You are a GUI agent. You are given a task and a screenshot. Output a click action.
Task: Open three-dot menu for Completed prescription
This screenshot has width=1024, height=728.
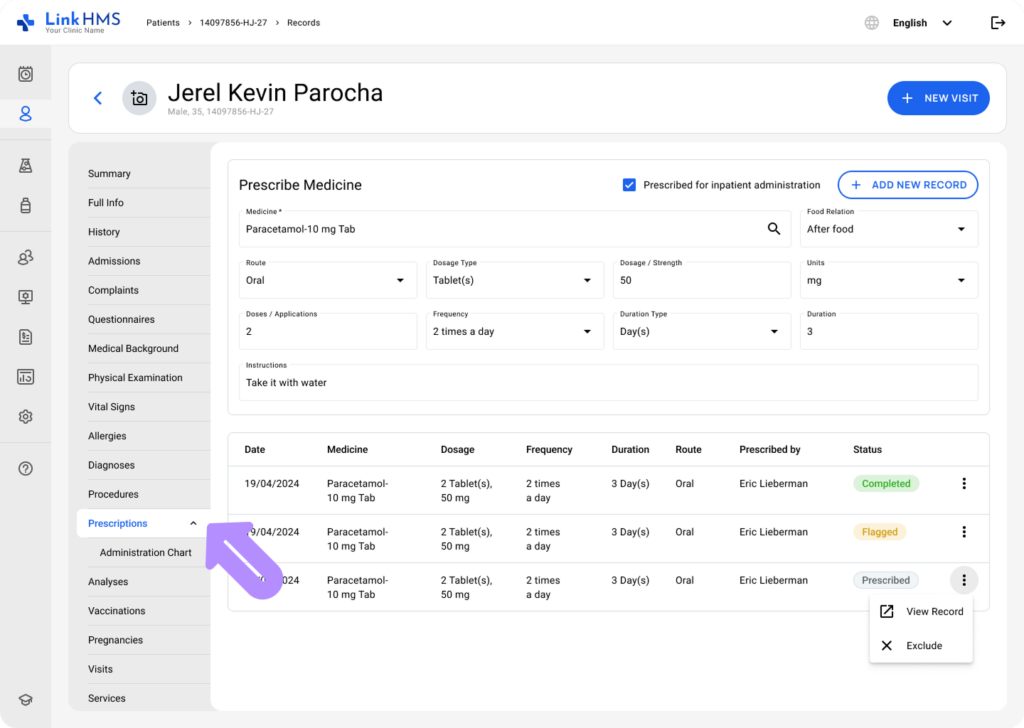(963, 484)
